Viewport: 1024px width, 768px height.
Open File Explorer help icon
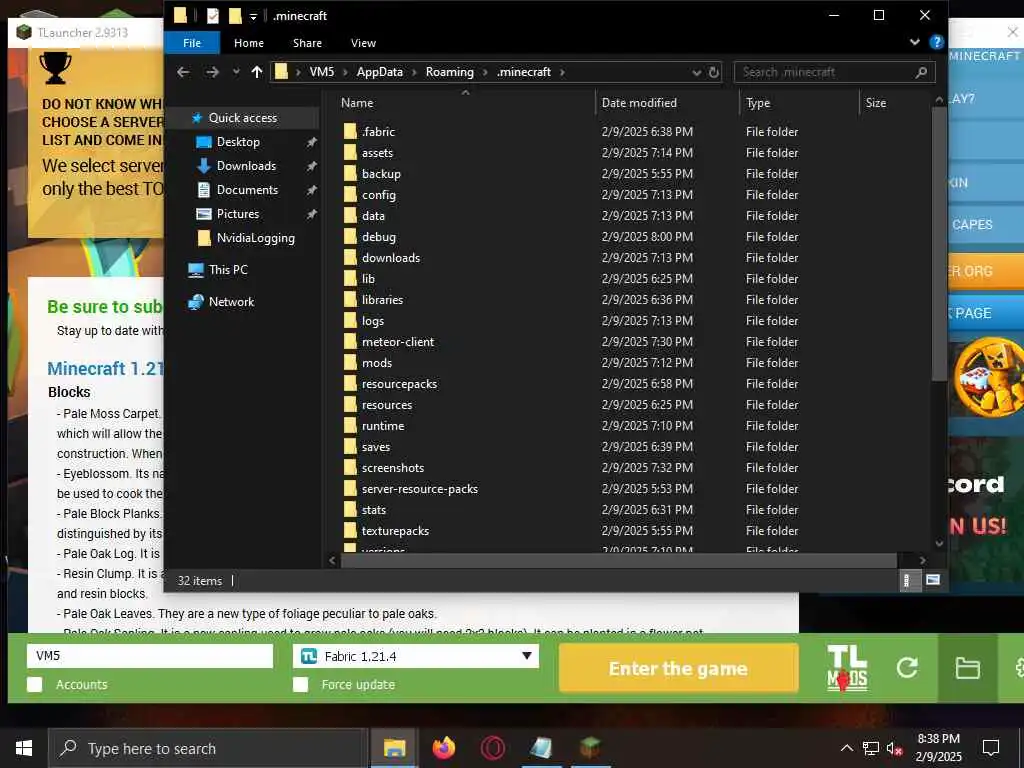click(936, 42)
